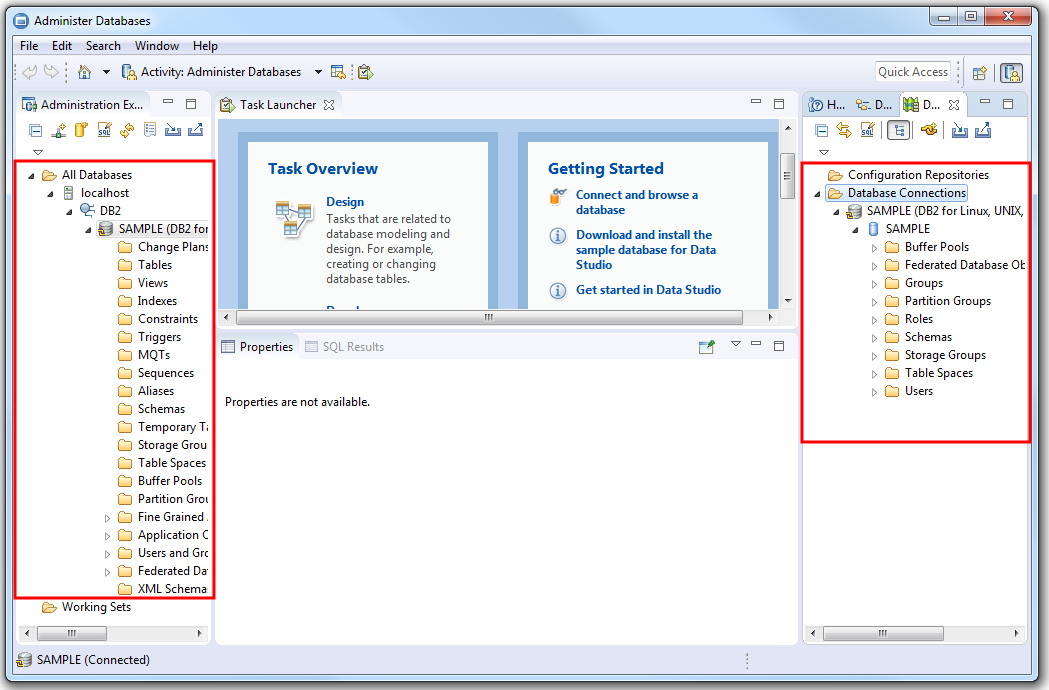Open Task Launcher from the main toolbar icon

point(365,72)
